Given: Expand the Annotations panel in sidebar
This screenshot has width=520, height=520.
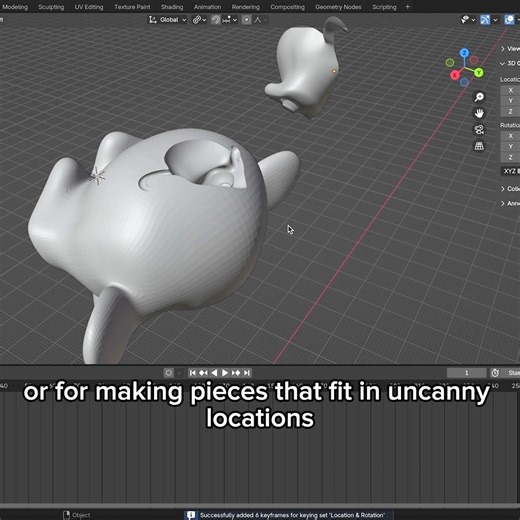Looking at the screenshot, I should pos(510,203).
